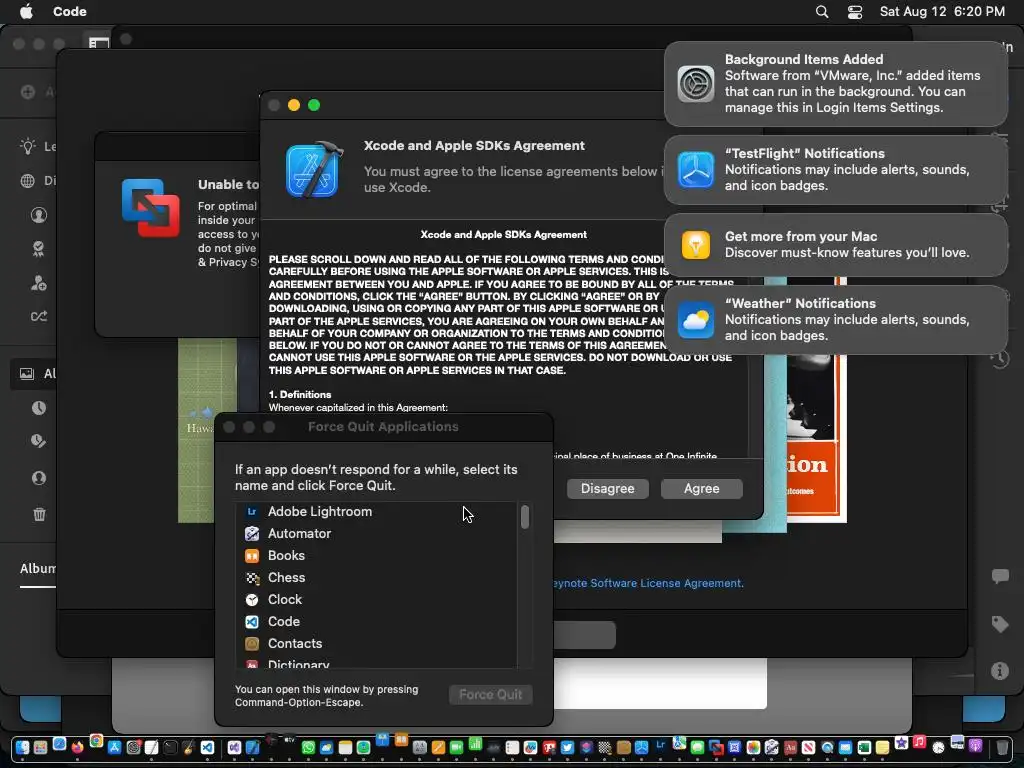
Task: Switch to the Albums tab in Lightroom sidebar
Action: tap(37, 569)
